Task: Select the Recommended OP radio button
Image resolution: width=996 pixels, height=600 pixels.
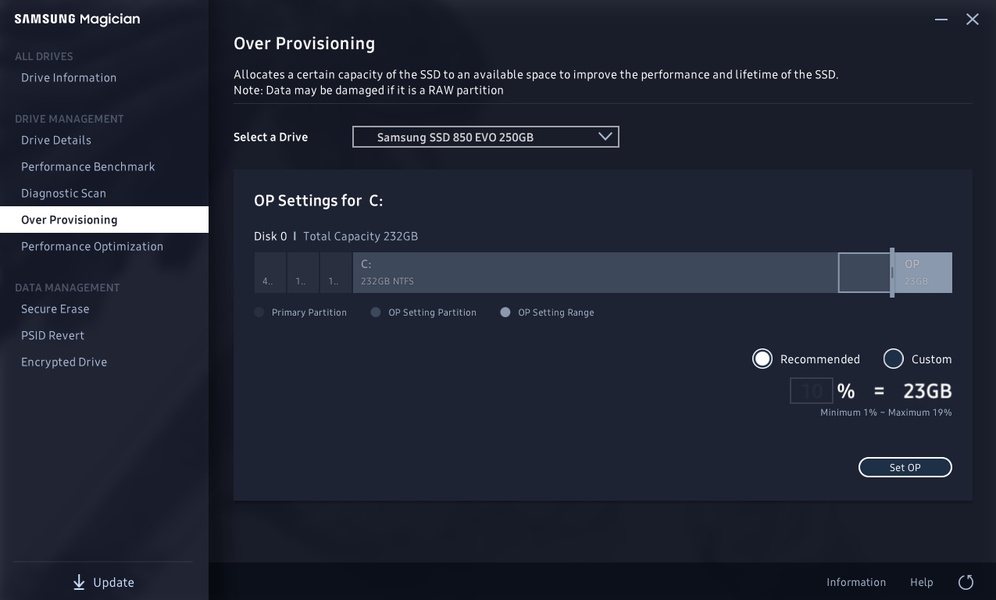Action: (763, 359)
